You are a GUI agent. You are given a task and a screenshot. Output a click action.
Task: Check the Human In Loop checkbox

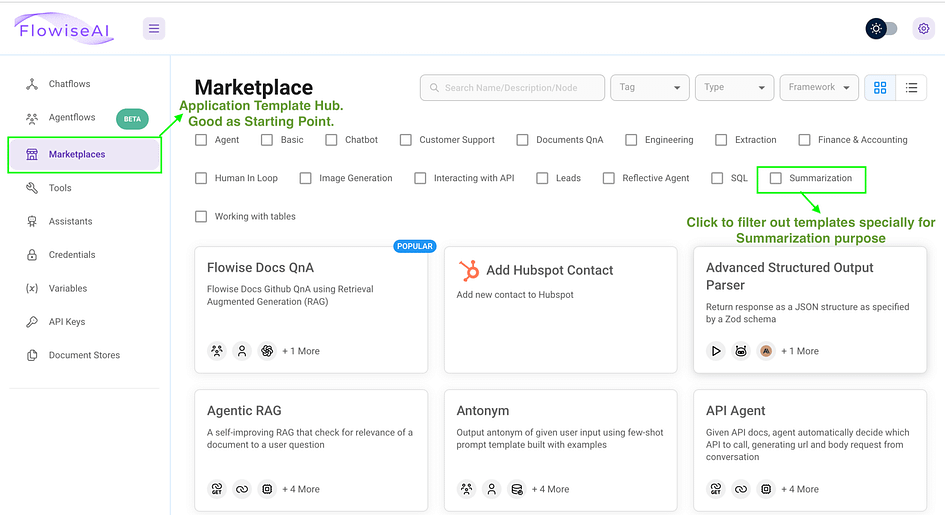click(201, 178)
